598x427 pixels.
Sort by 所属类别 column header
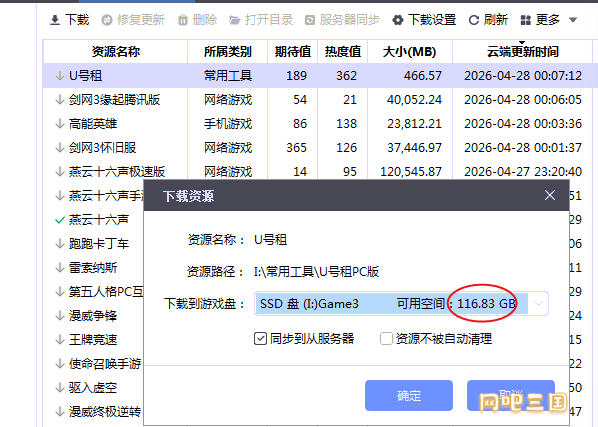227,51
